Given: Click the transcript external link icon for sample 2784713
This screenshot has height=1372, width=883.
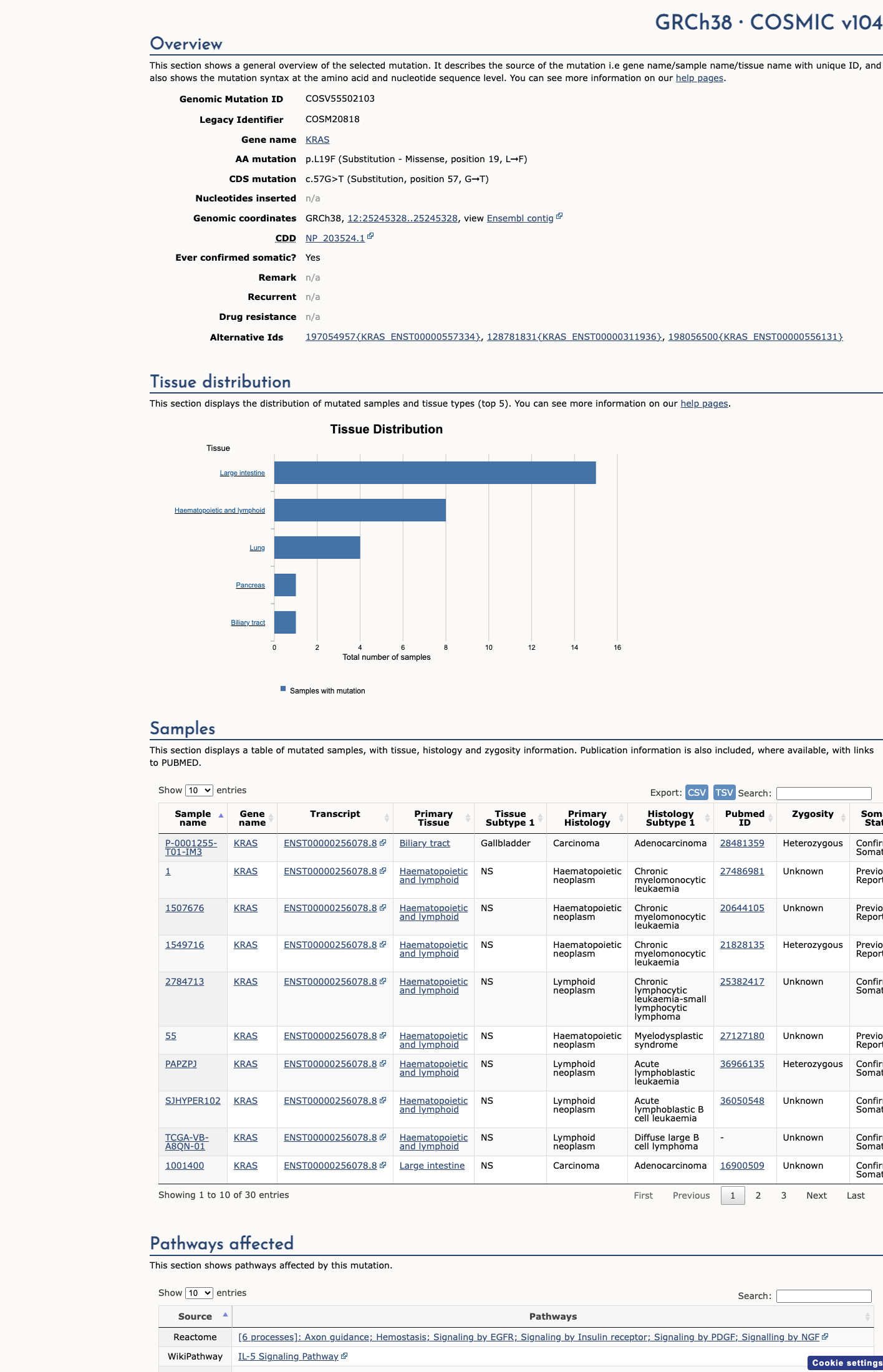Looking at the screenshot, I should tap(383, 981).
